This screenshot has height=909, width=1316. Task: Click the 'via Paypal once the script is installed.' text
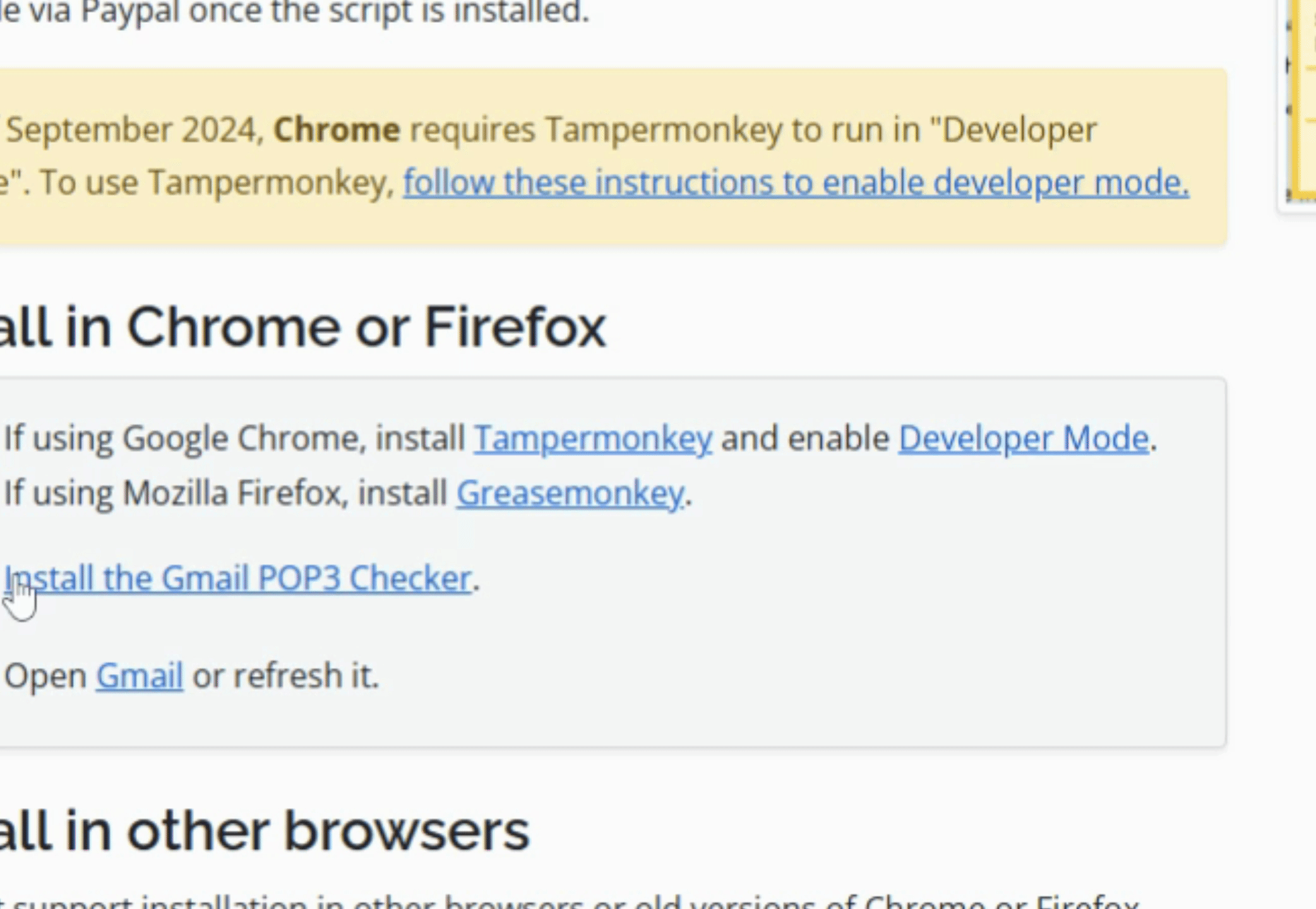pos(309,11)
